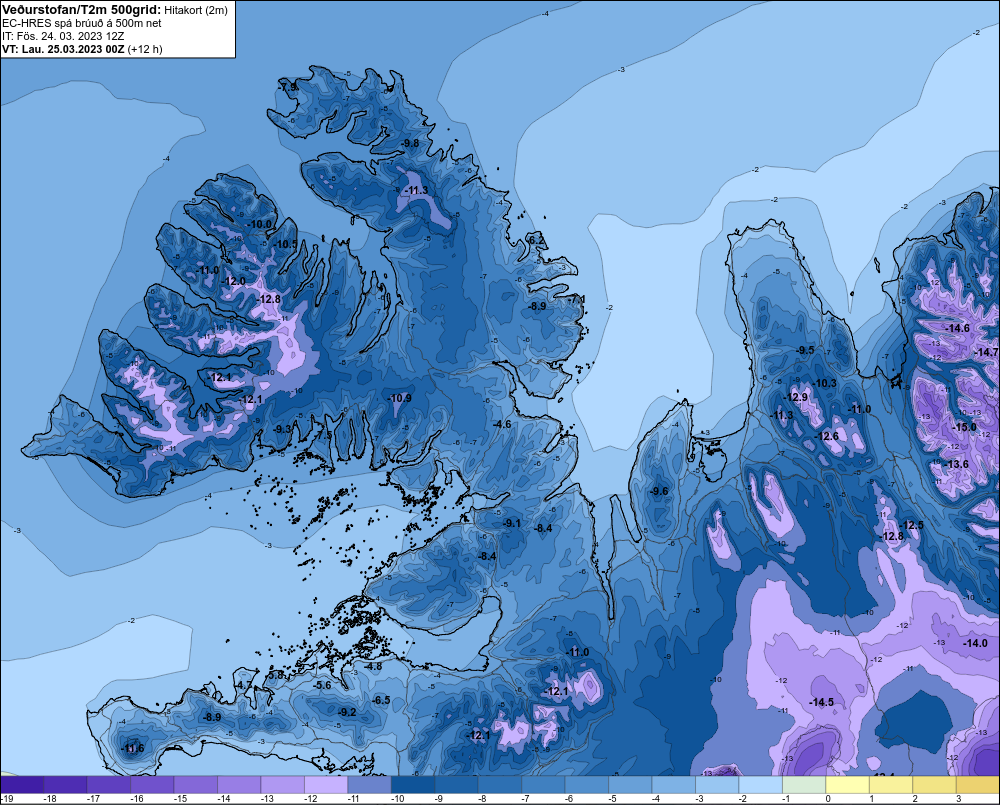
Task: Click the 'IT: Fös. 24. 03. 2023 12Z' line
Action: tap(63, 36)
